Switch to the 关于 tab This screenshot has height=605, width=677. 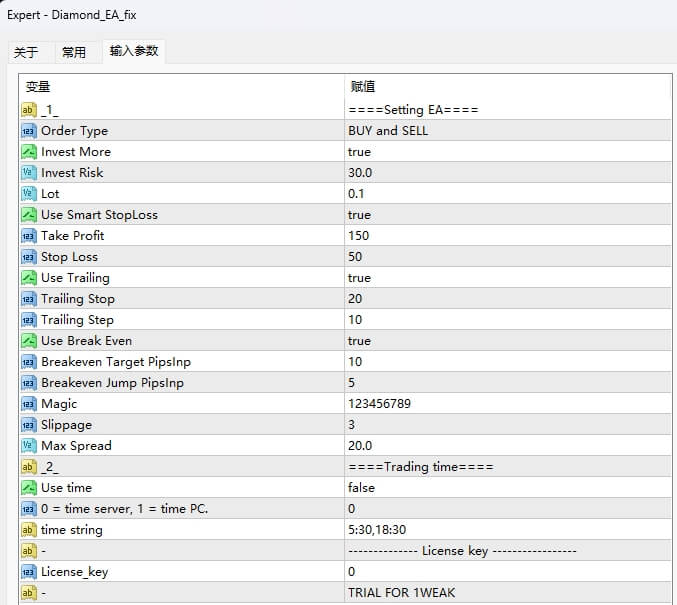26,52
